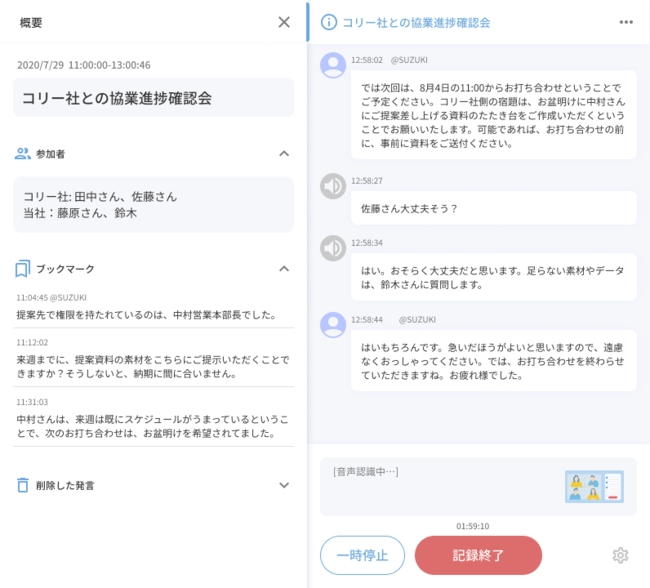Expand the 削除した発言 section

[x=284, y=485]
